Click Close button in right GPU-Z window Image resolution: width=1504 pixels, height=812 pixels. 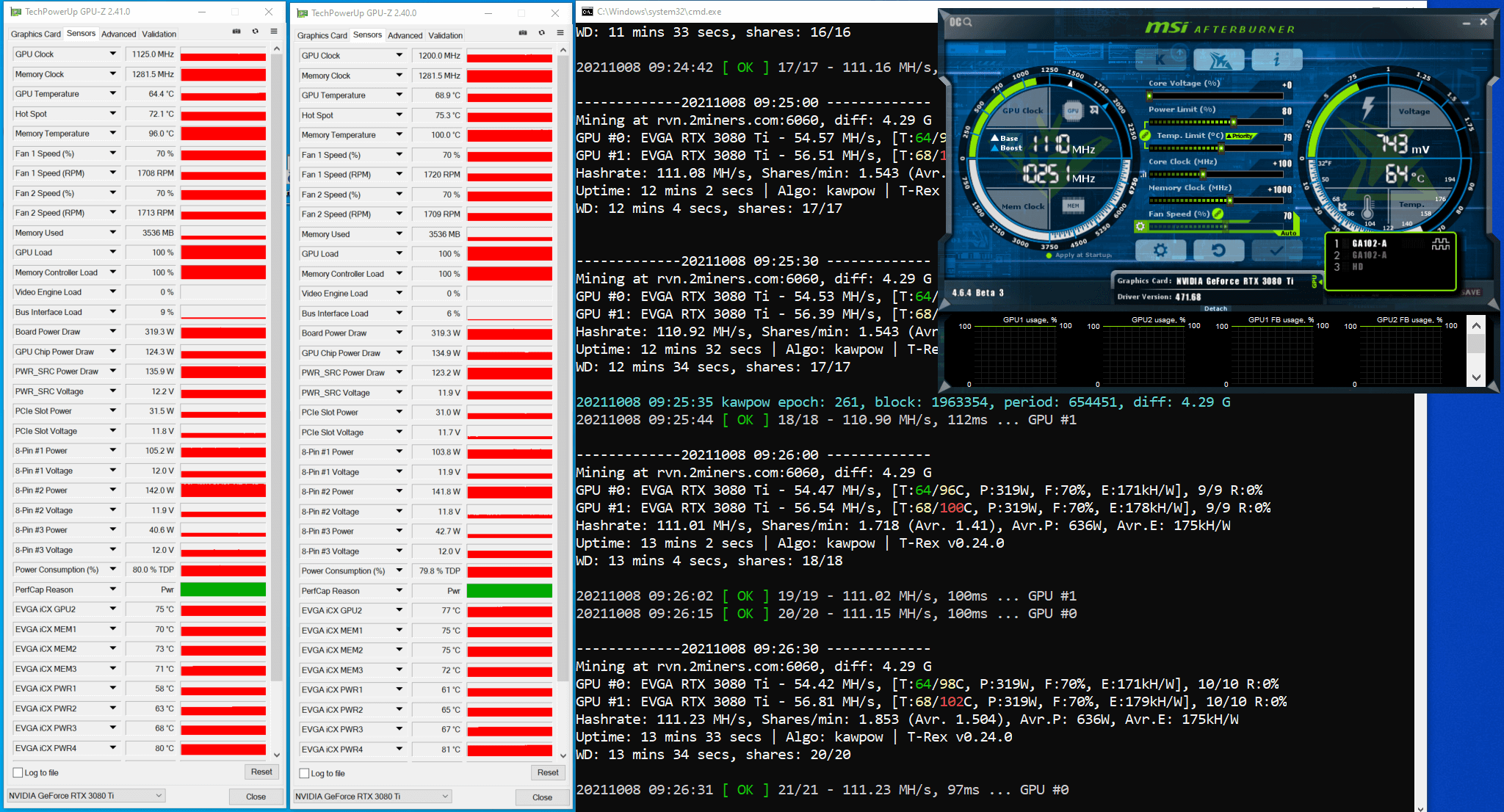542,797
